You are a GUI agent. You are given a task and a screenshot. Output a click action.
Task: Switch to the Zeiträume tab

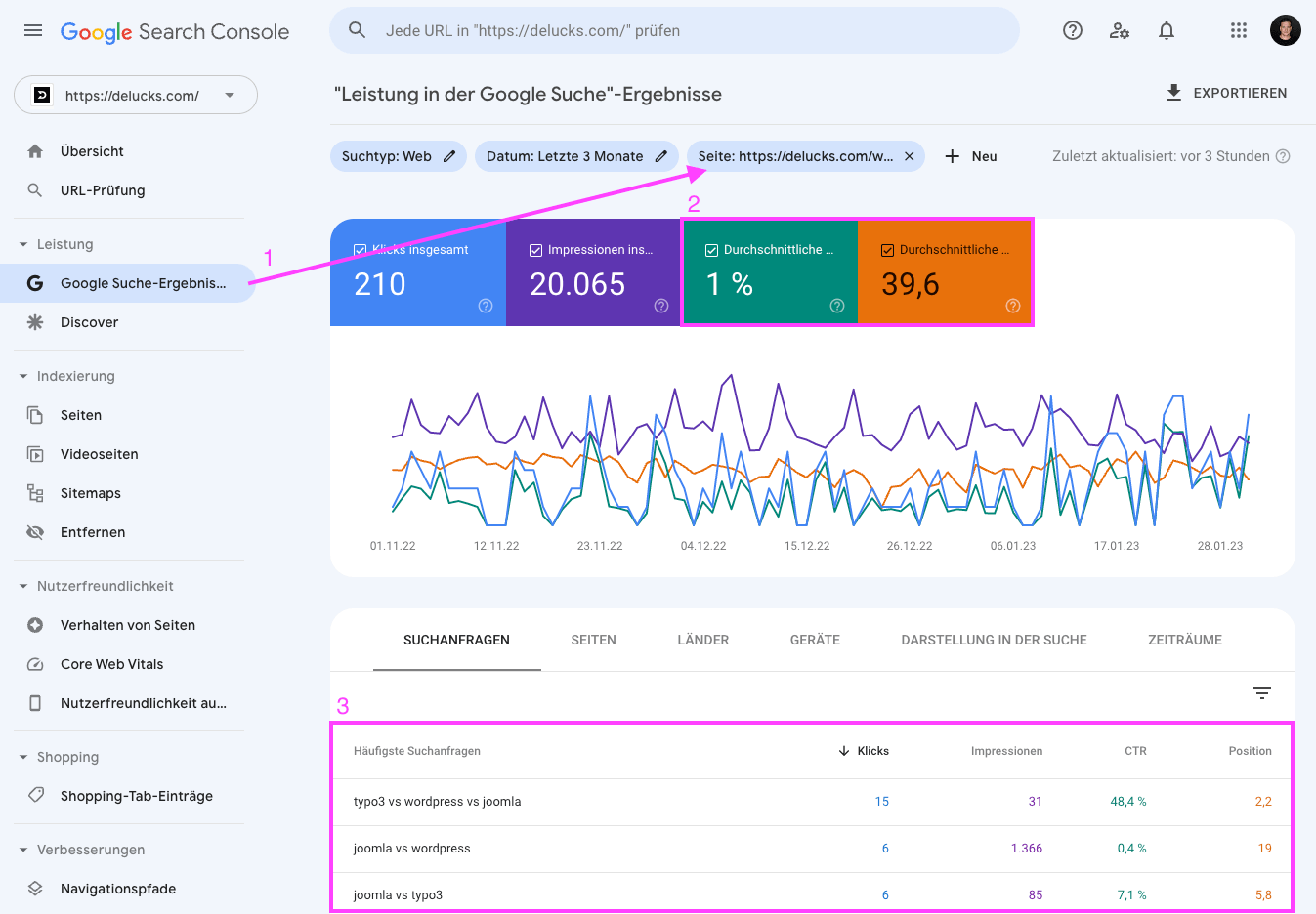click(1185, 640)
